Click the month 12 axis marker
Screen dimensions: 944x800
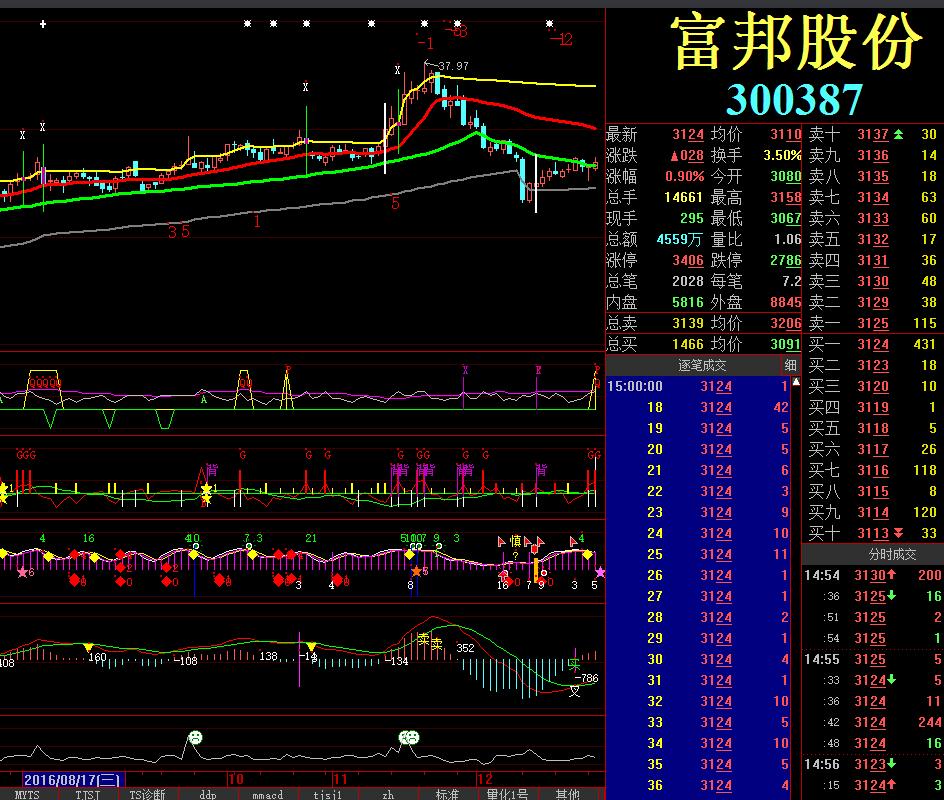[485, 779]
